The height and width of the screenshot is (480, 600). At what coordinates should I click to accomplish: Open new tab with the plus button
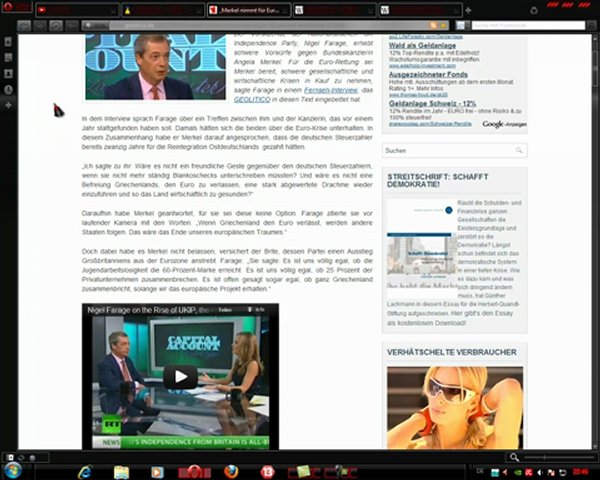coord(469,10)
